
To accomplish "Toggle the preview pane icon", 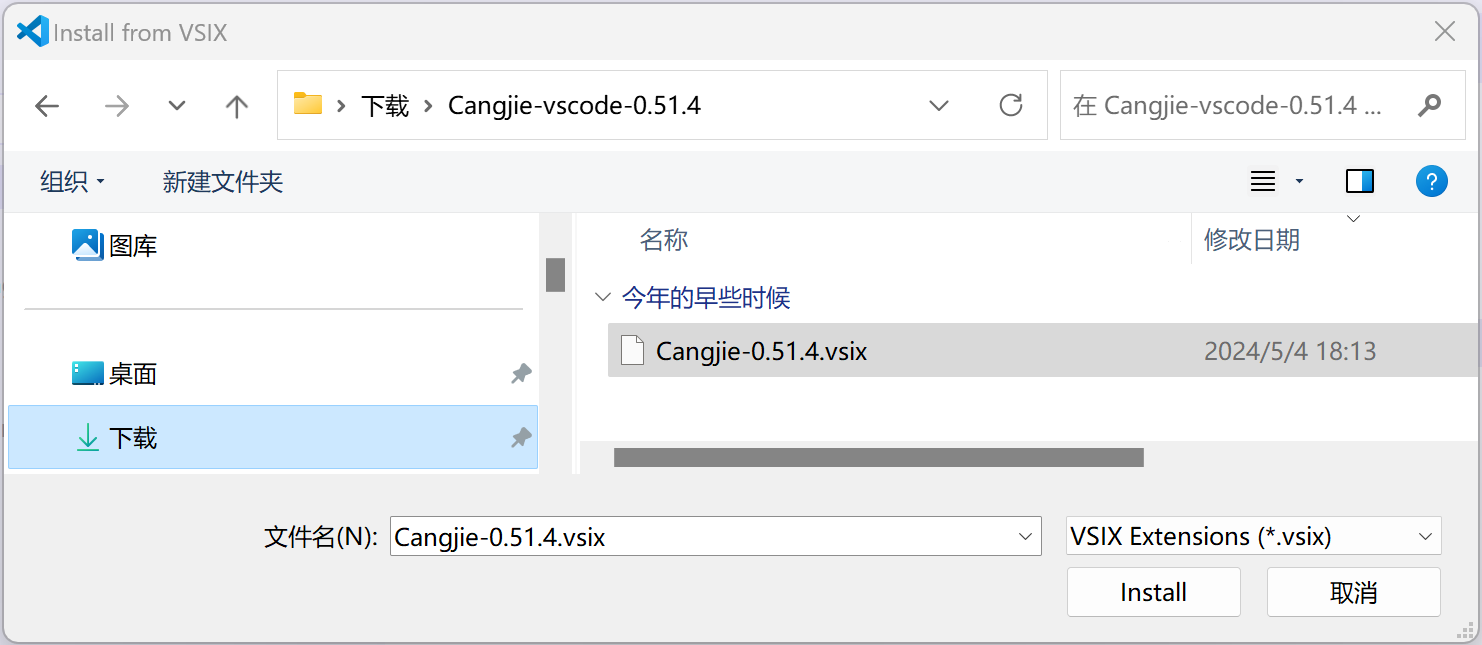I will (1360, 181).
